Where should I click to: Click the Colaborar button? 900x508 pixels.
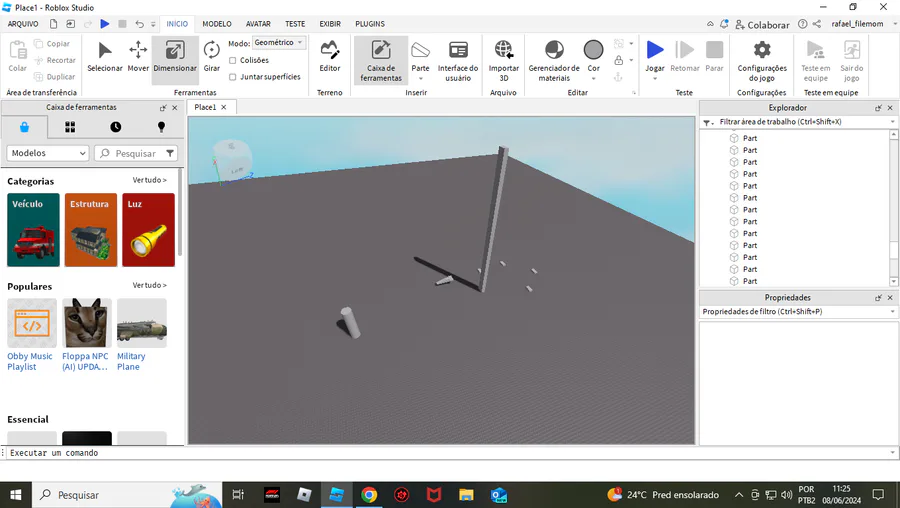[x=762, y=25]
